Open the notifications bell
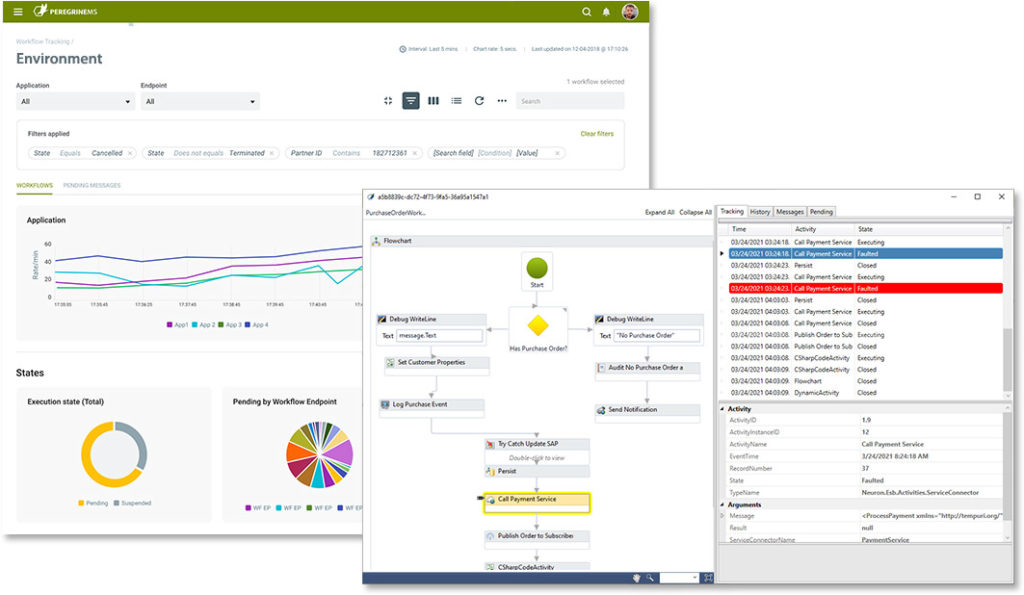Image resolution: width=1024 pixels, height=595 pixels. [607, 12]
